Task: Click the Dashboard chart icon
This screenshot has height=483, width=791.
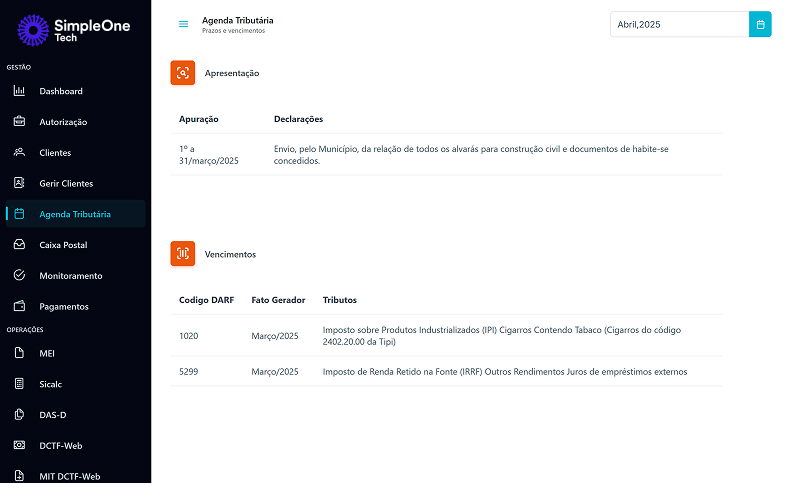Action: pyautogui.click(x=19, y=91)
